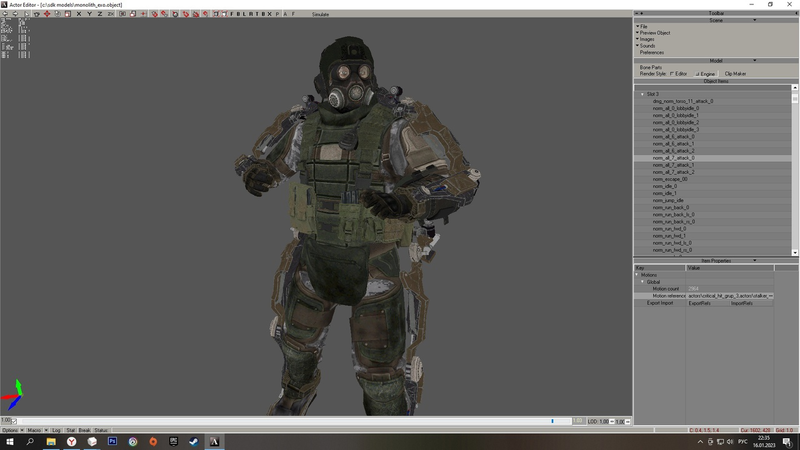Viewport: 800px width, 450px height.
Task: Open the Macro menu in status bar
Action: (34, 431)
